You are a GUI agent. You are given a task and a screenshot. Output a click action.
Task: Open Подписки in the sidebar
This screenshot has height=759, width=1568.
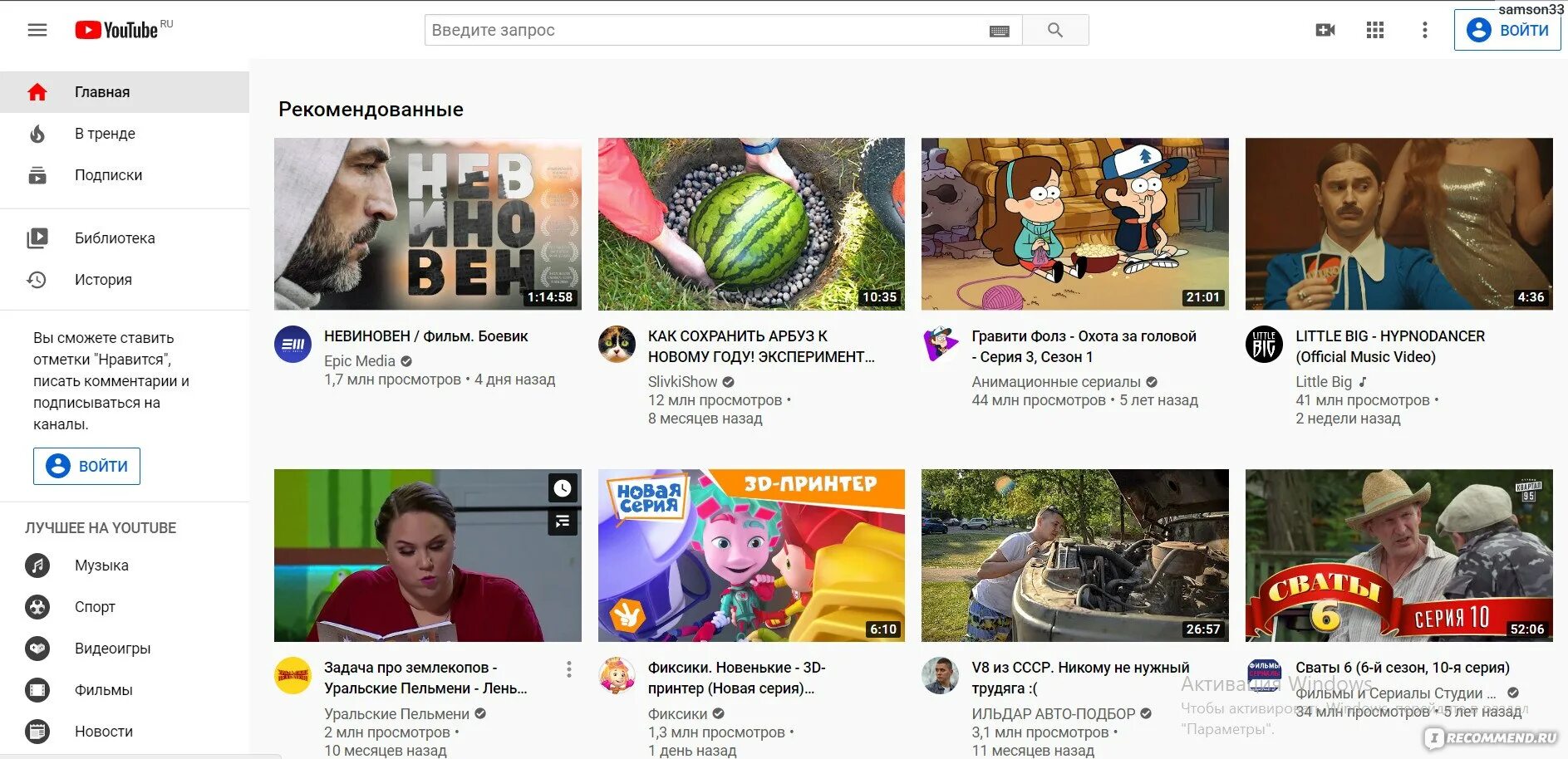click(x=125, y=175)
